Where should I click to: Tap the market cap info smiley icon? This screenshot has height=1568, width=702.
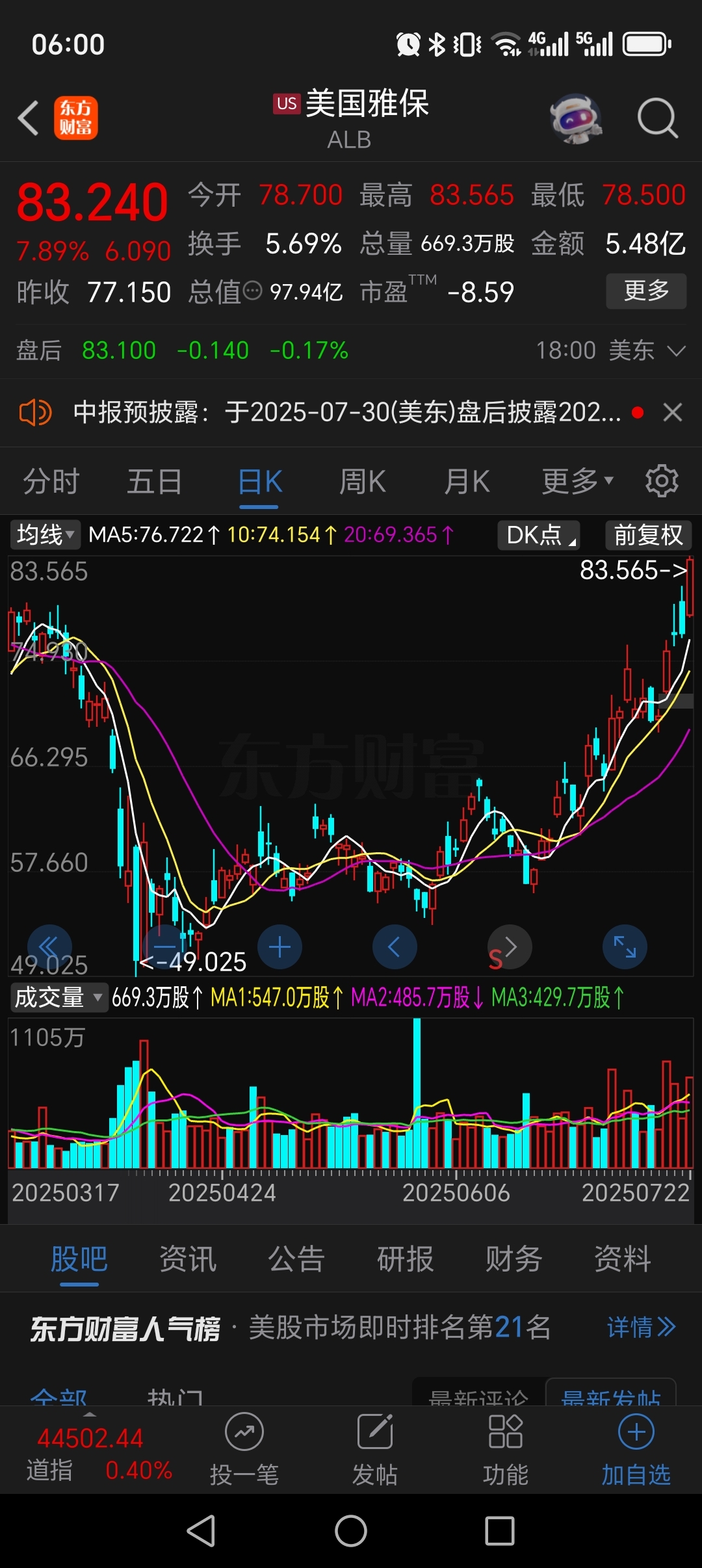click(252, 292)
